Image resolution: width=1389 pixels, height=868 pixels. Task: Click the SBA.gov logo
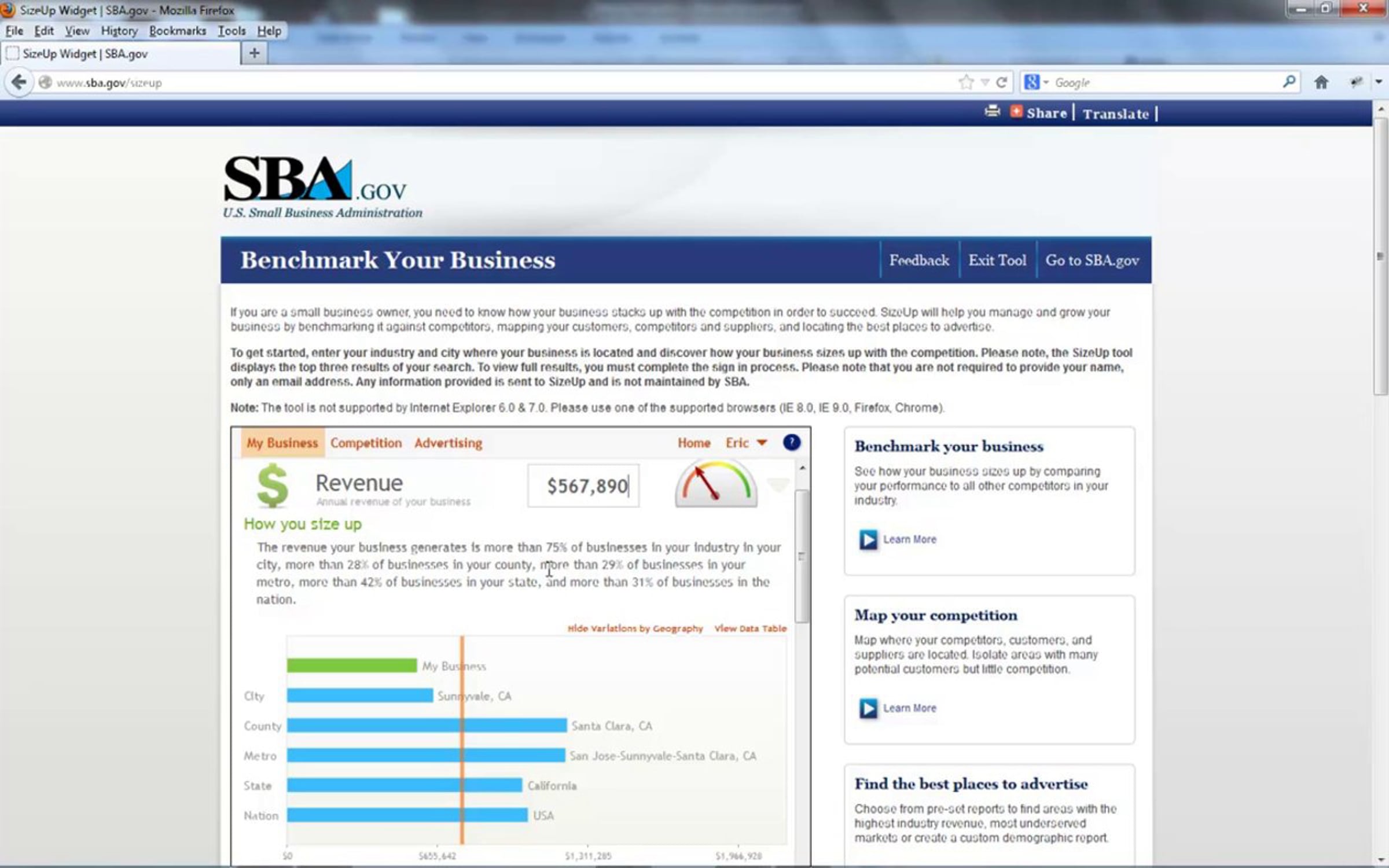point(322,187)
